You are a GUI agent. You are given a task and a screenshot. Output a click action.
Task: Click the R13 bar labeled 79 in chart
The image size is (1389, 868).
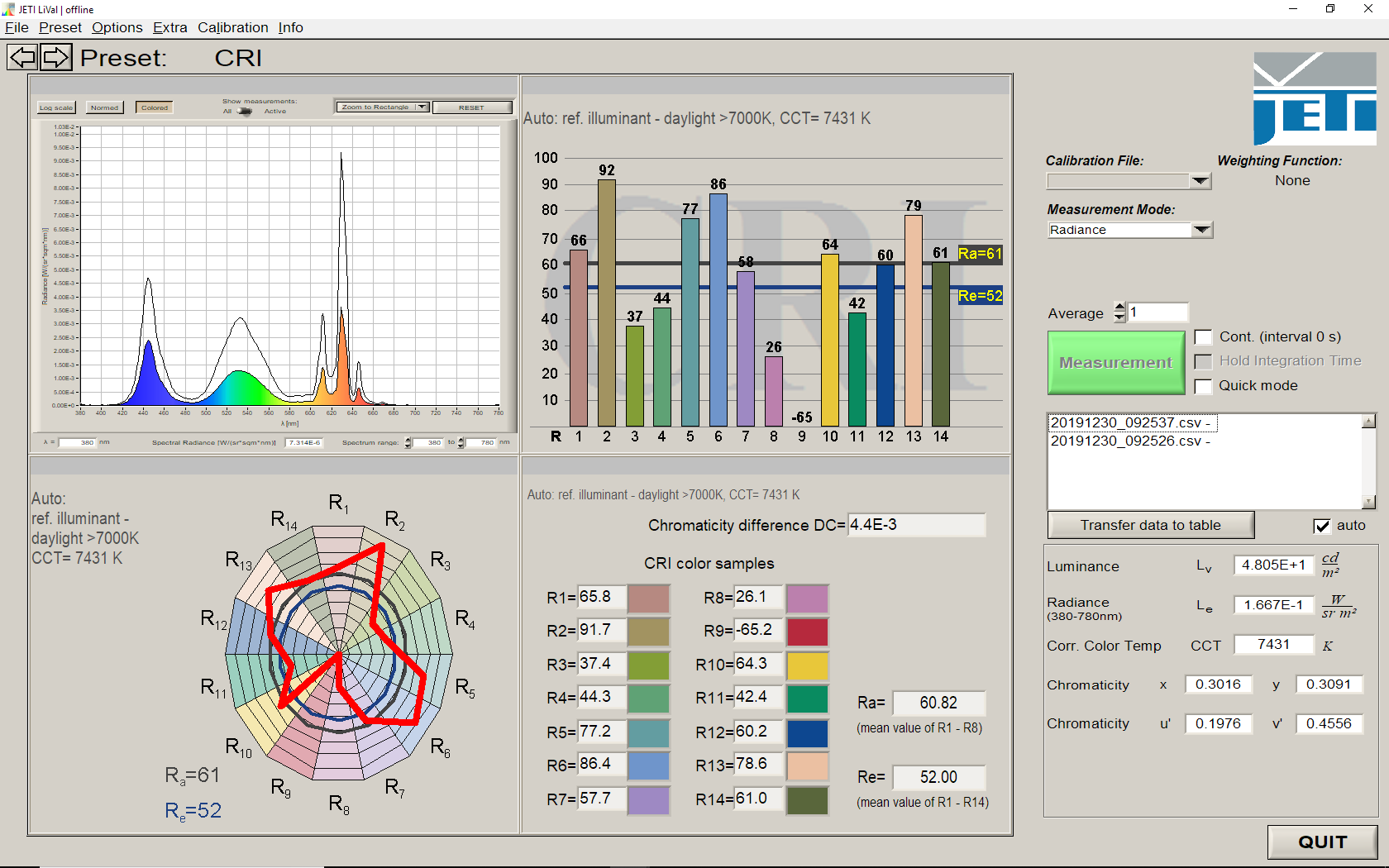click(914, 321)
